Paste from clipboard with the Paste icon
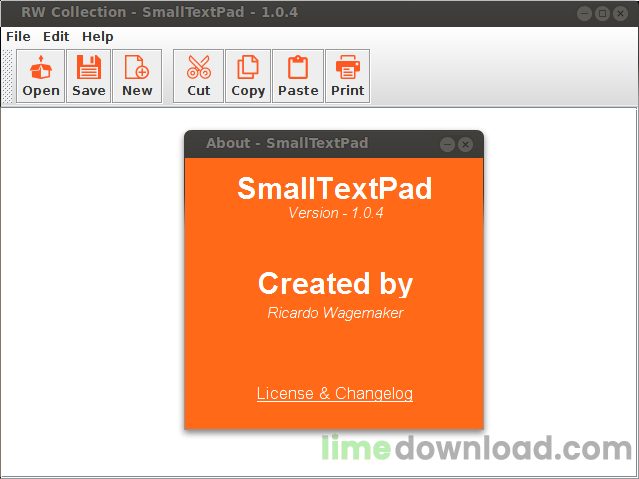Screen dimensions: 639x479 [298, 76]
